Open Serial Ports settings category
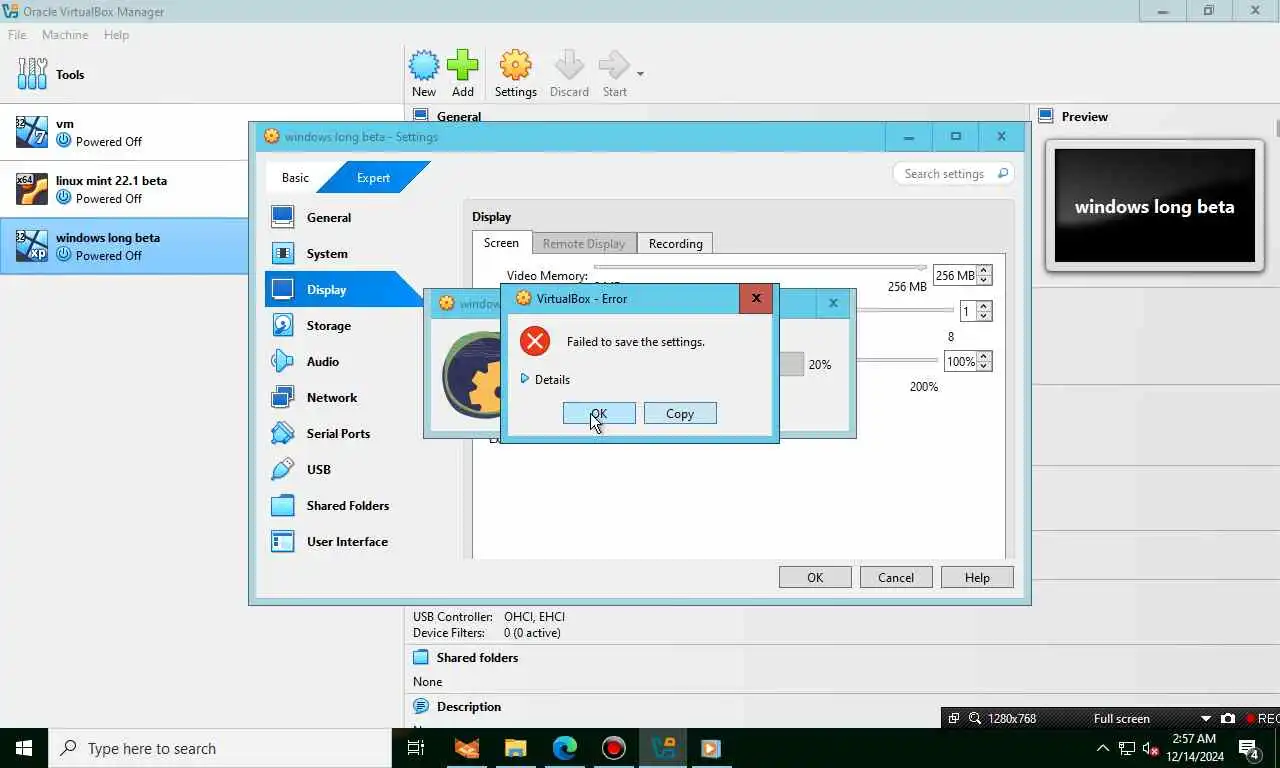The height and width of the screenshot is (768, 1280). pos(338,433)
